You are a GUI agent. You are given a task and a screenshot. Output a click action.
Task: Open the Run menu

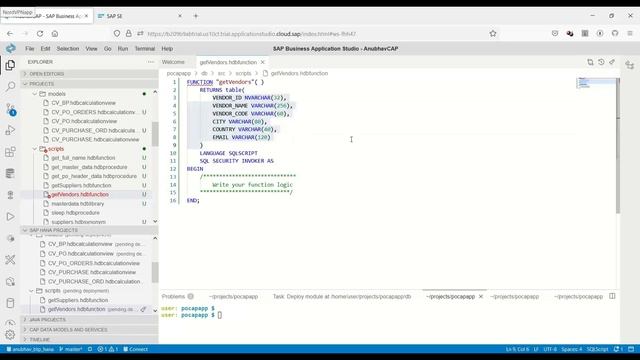click(123, 49)
